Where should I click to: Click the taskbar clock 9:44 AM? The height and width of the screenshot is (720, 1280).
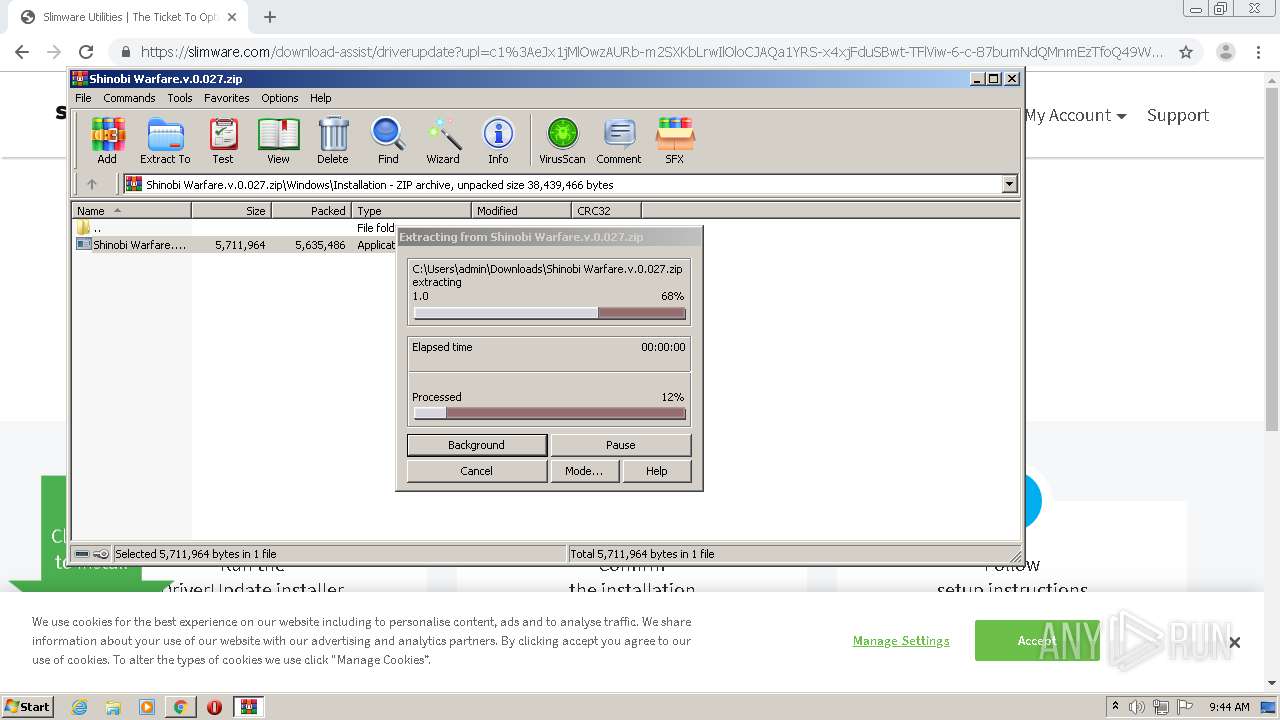1229,707
